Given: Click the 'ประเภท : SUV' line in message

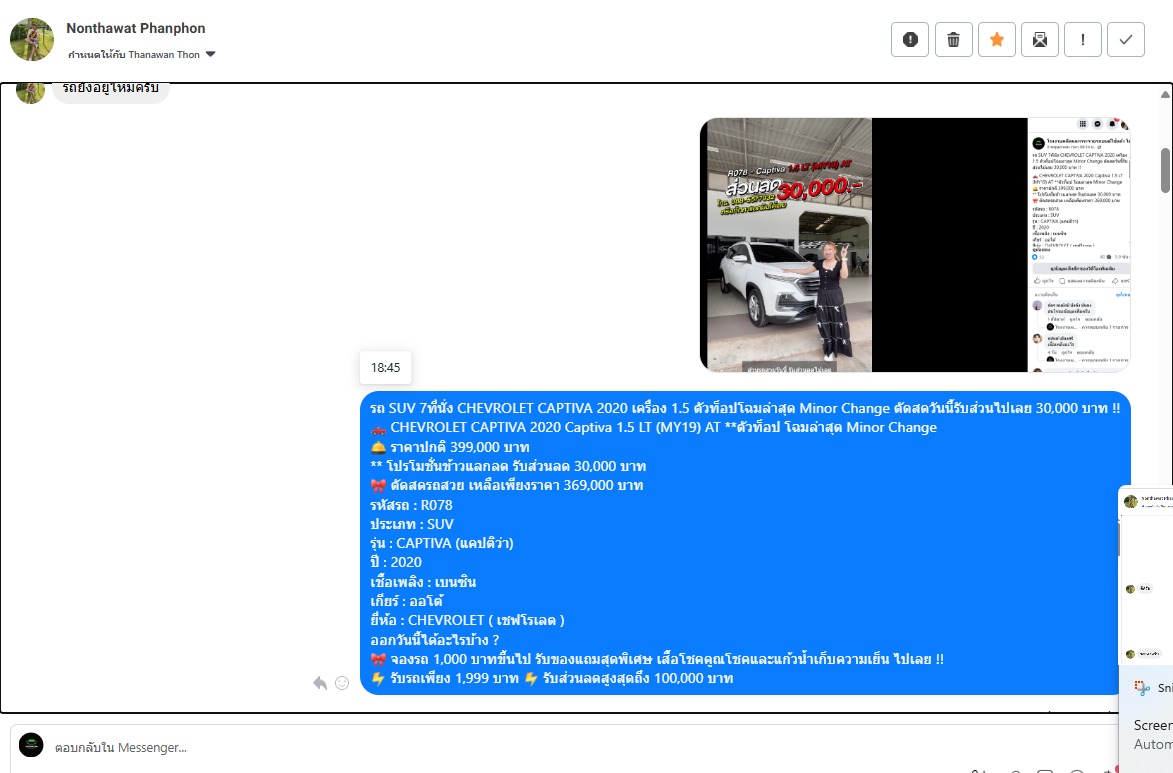Looking at the screenshot, I should click(x=412, y=524).
